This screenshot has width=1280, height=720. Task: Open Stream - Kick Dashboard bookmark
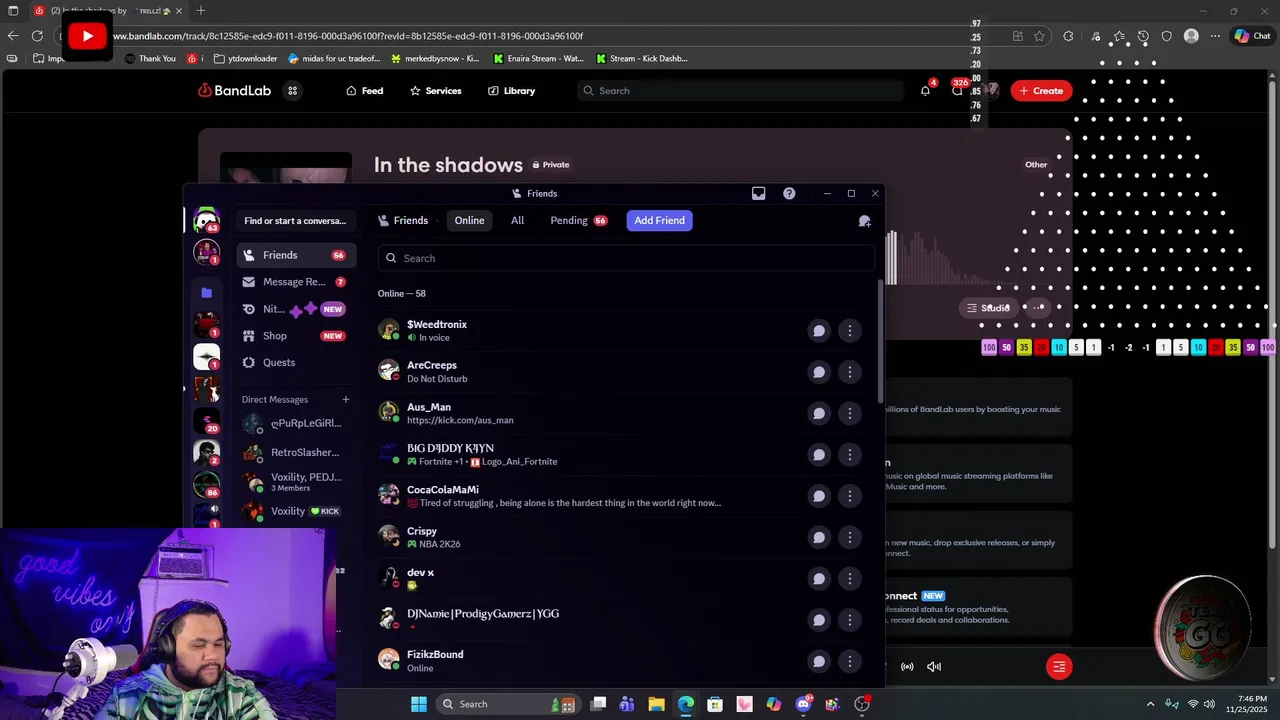tap(641, 59)
